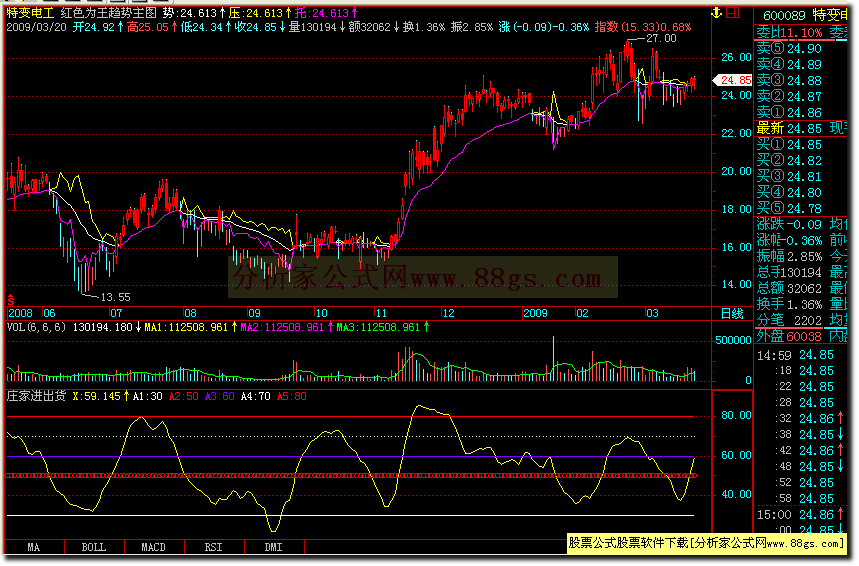Click the MA1:112508.961 yellow value
The height and width of the screenshot is (566, 859).
click(186, 328)
